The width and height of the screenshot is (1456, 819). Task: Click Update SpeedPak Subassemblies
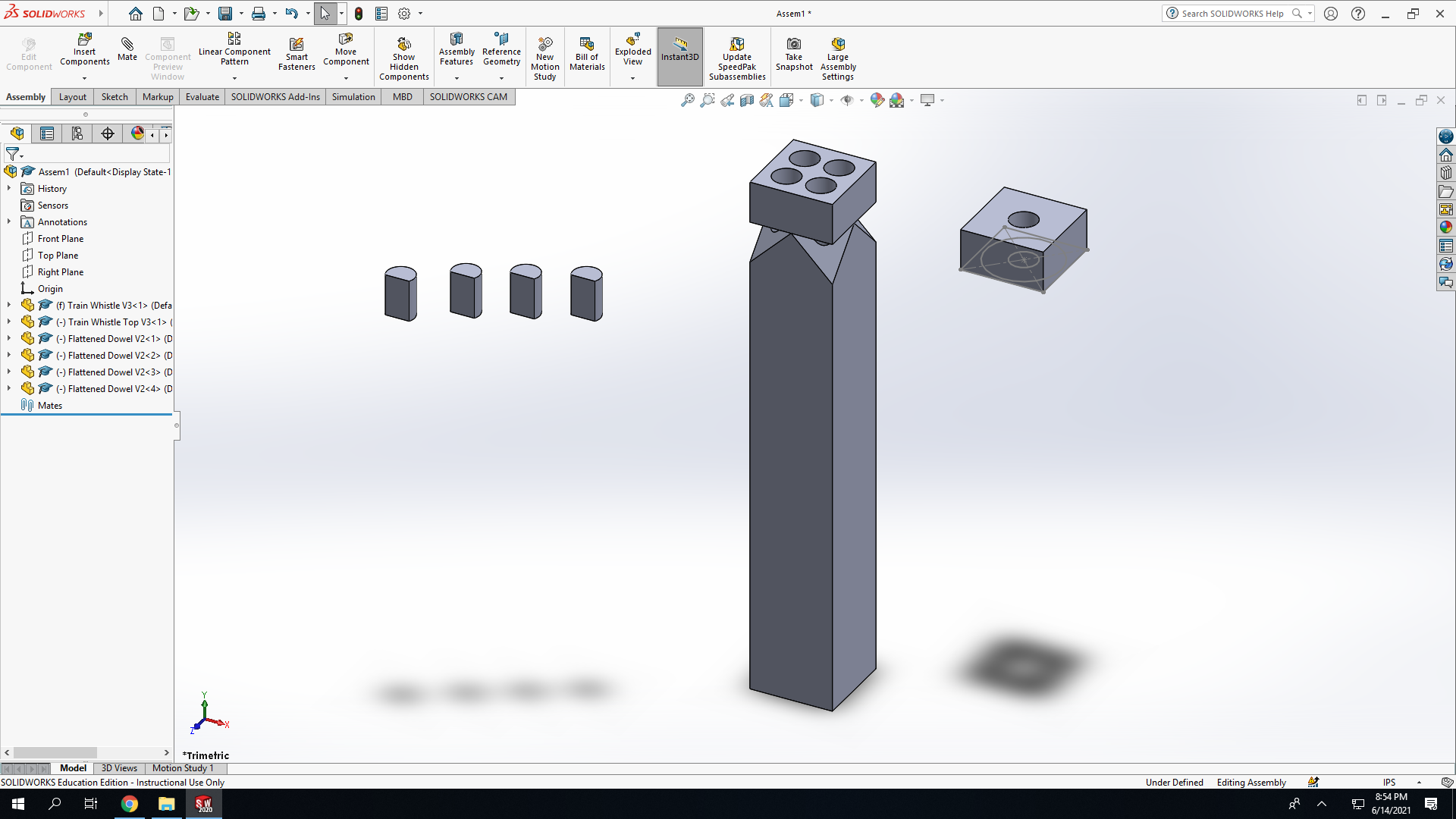click(737, 58)
